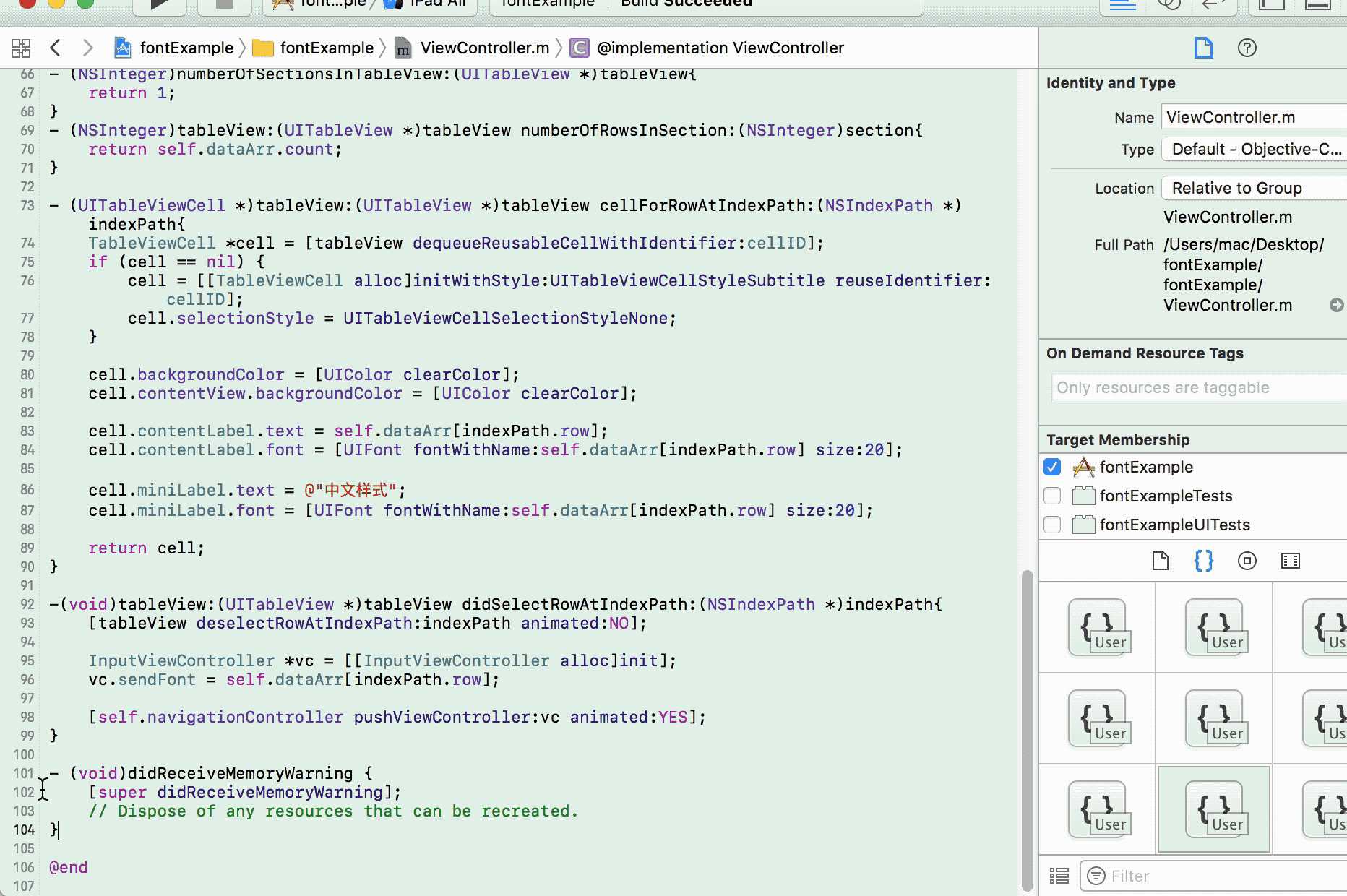Click the Build Succeeded status display
Viewport: 1347px width, 896px height.
(x=706, y=4)
